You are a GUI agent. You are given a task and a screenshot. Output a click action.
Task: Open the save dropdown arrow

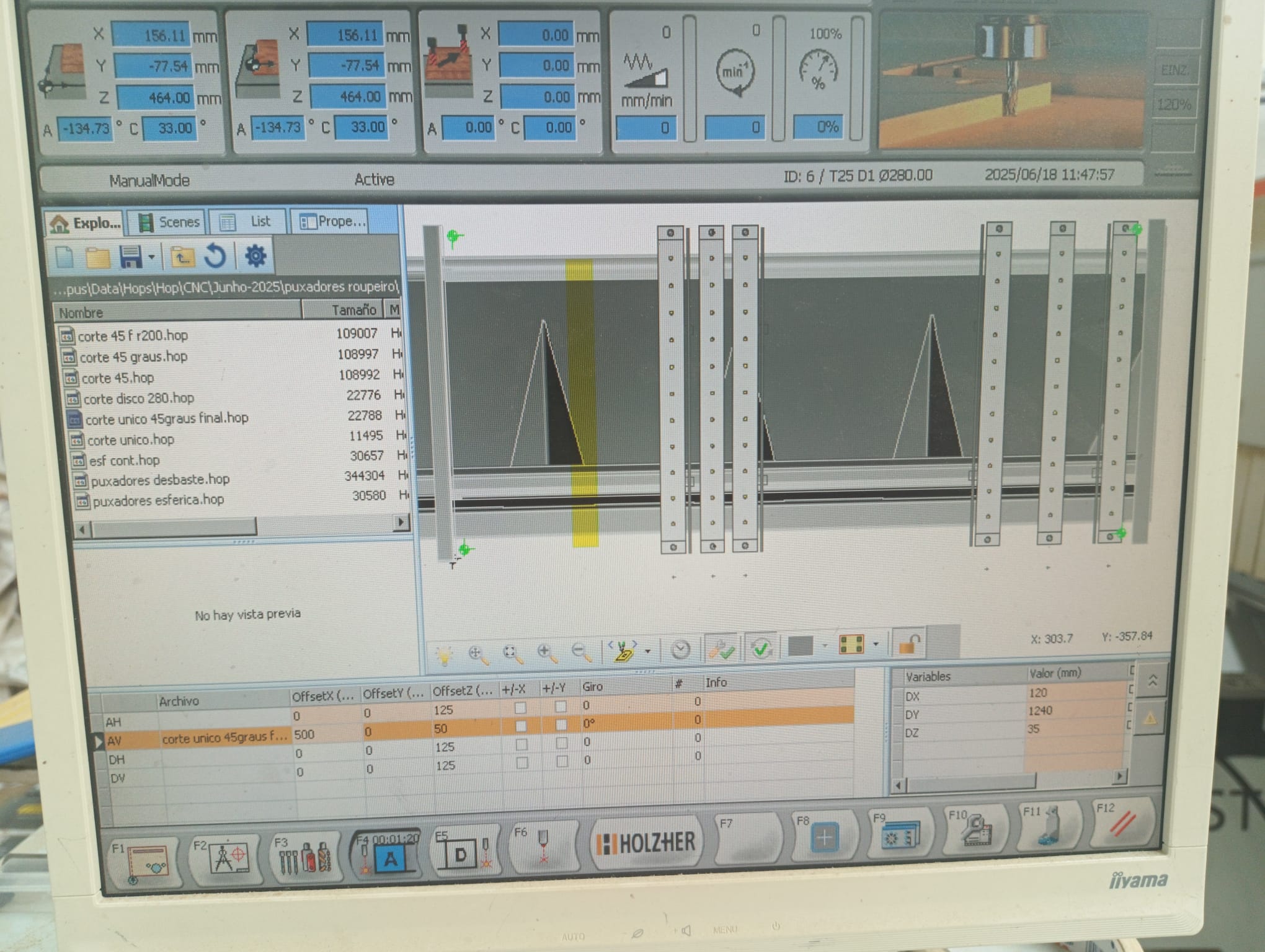tap(151, 257)
